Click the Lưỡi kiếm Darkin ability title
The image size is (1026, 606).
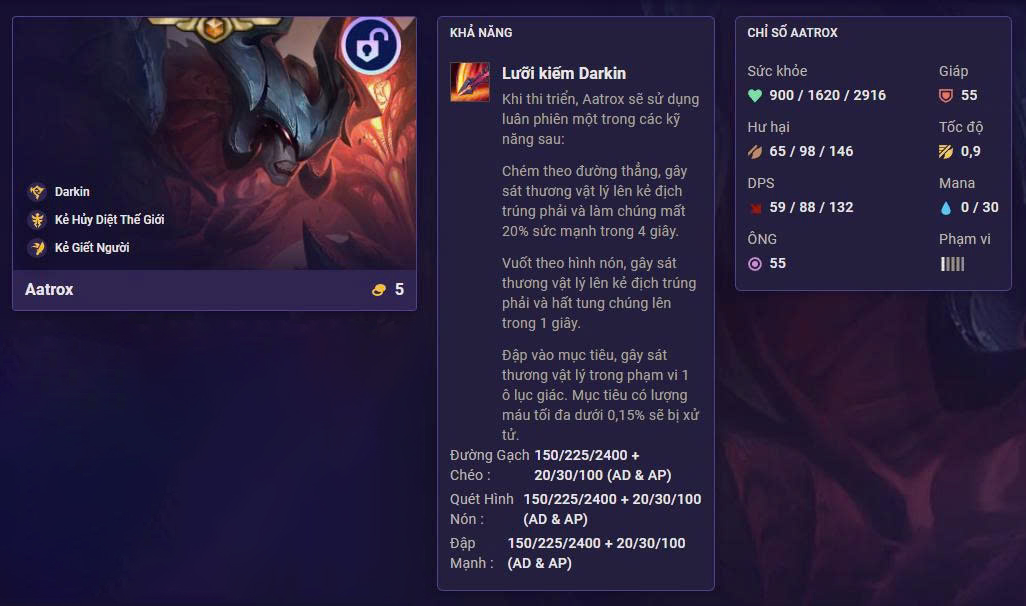coord(564,73)
